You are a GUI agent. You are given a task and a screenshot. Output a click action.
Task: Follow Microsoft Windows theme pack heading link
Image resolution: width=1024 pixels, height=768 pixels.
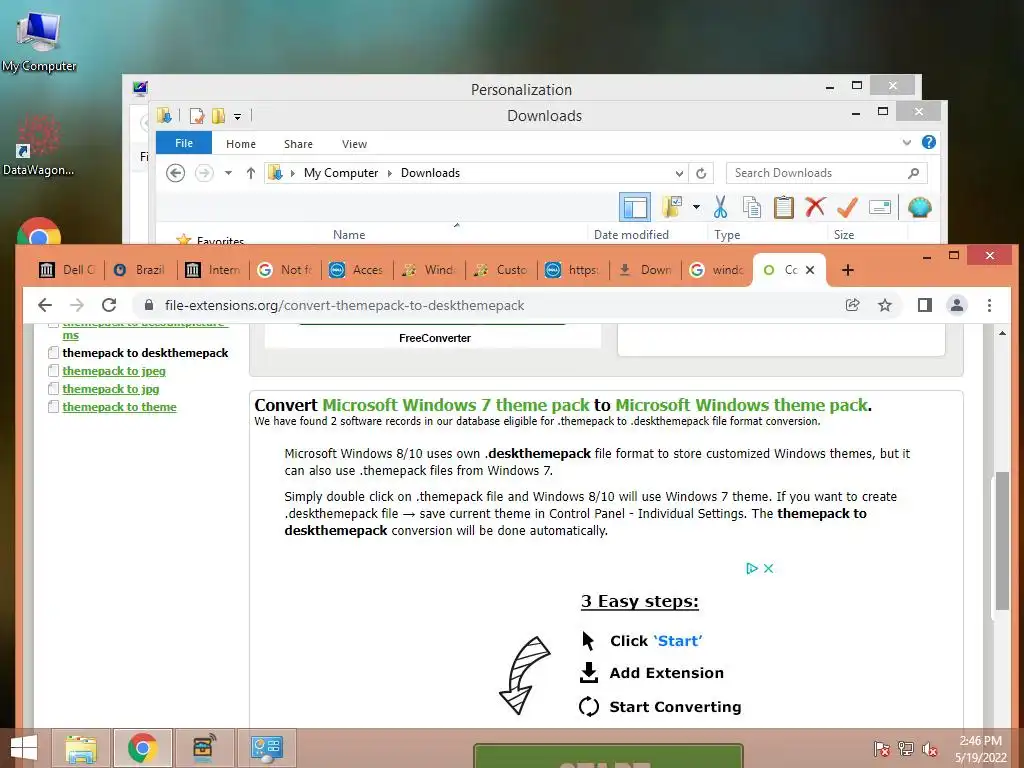click(x=742, y=405)
